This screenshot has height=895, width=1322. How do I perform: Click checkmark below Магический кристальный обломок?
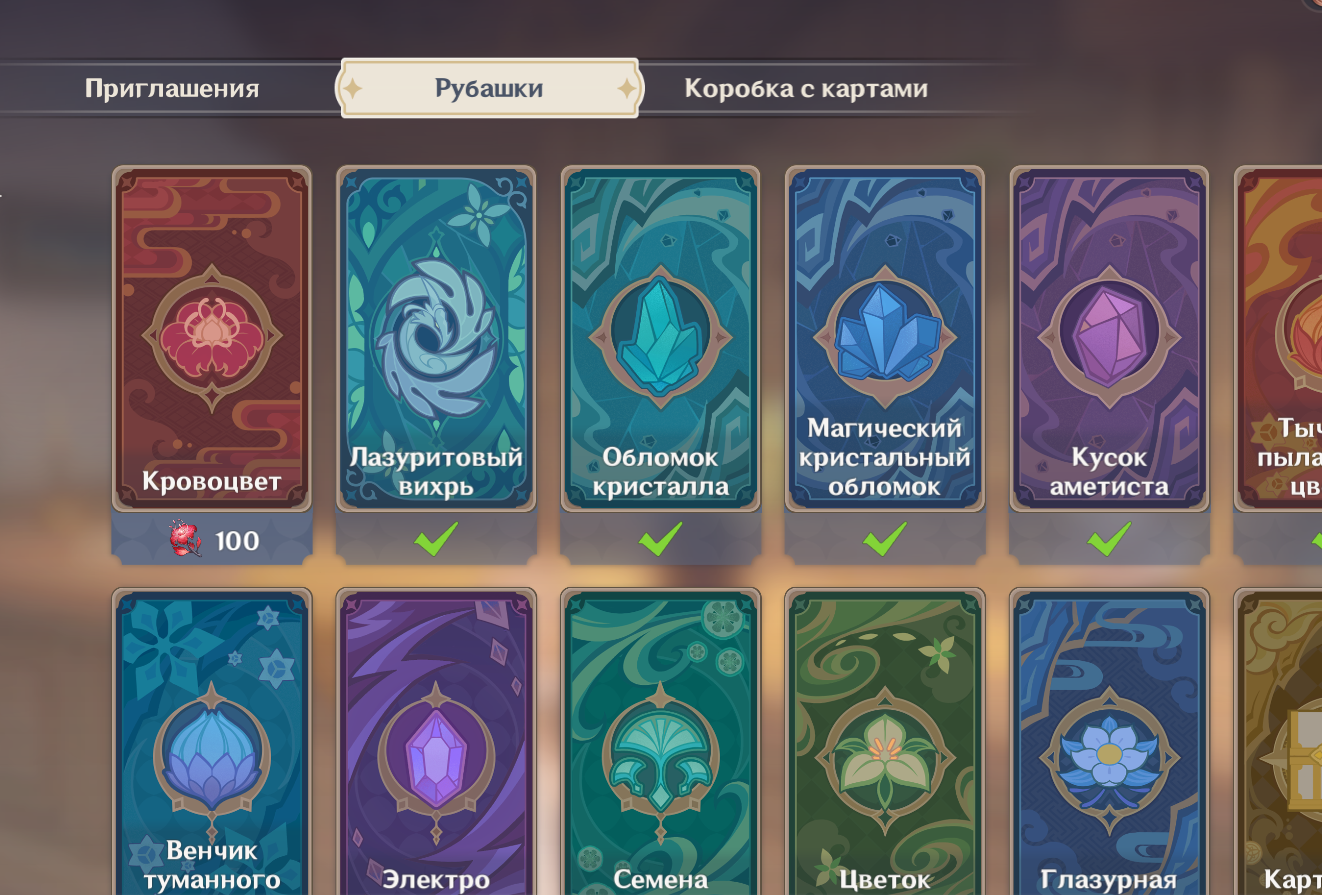click(x=885, y=540)
